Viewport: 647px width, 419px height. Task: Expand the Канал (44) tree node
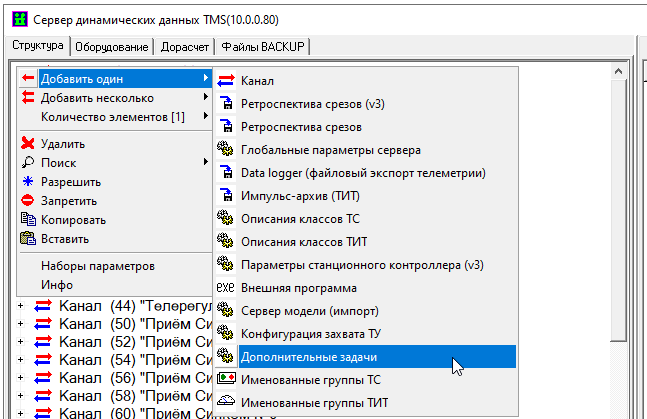click(21, 305)
